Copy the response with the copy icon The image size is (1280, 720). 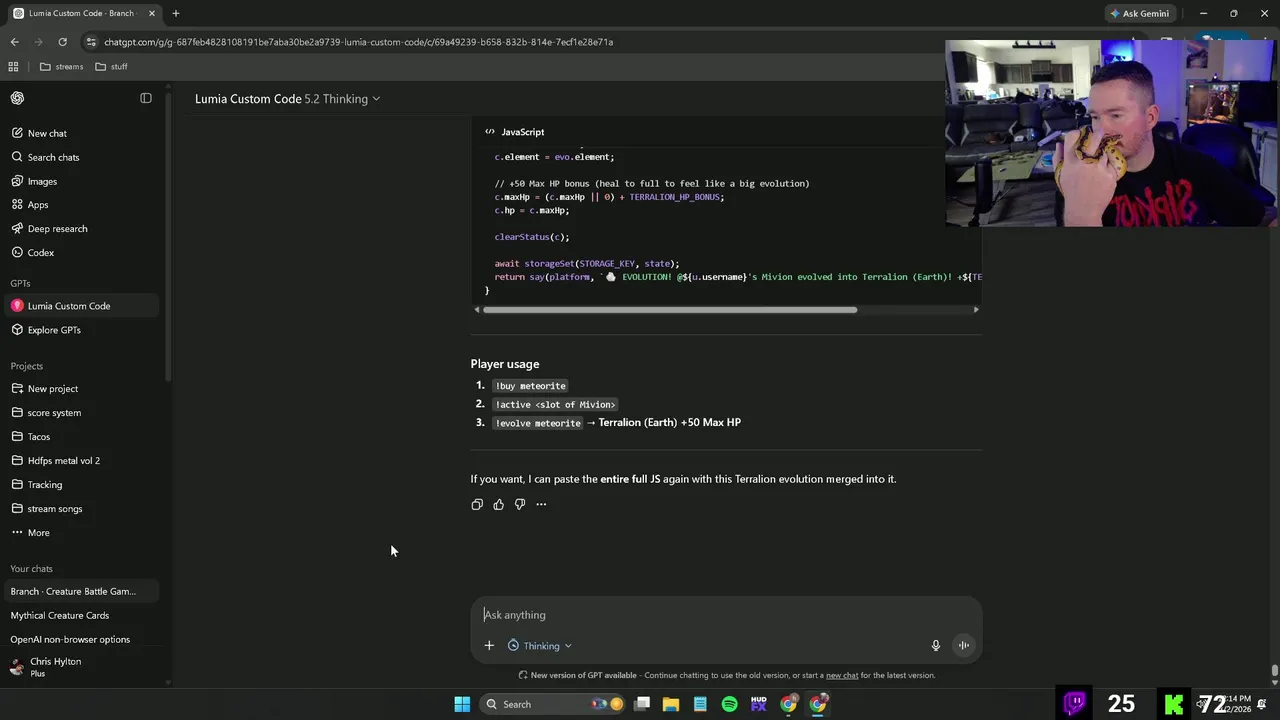[477, 504]
